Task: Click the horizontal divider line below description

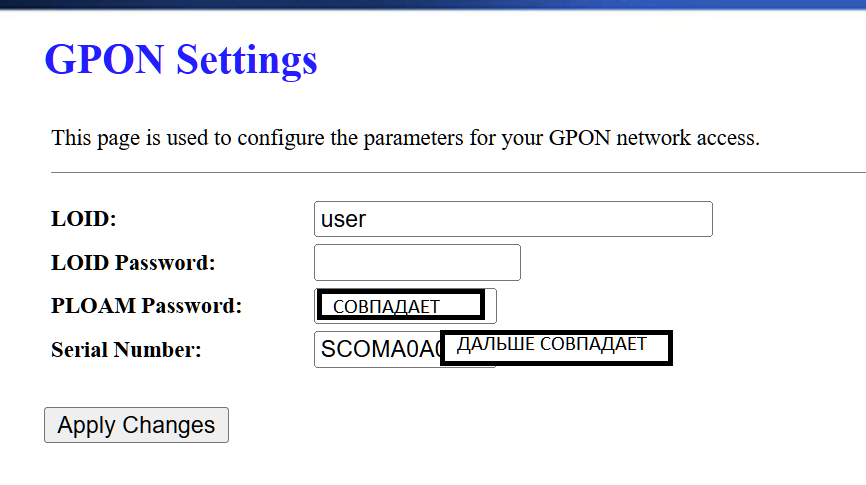Action: point(458,173)
